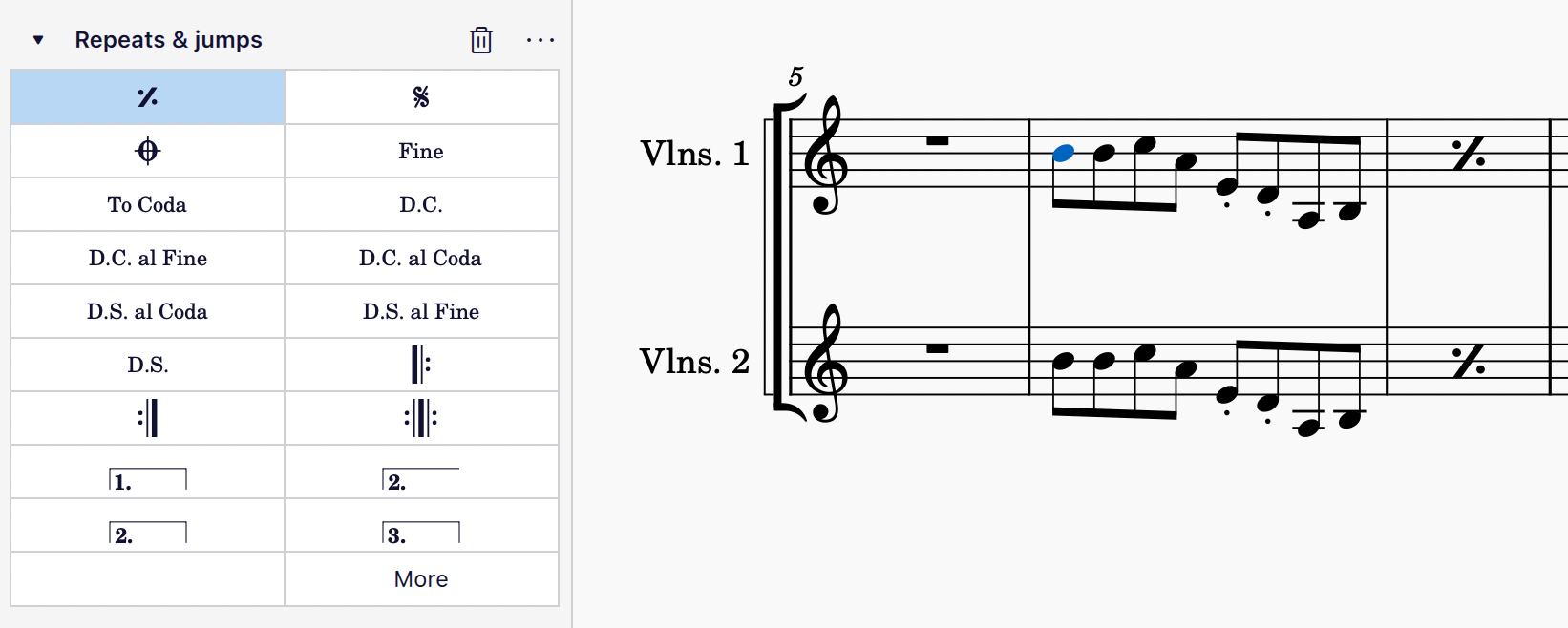Select the D.S. al Coda entry
Screen dimensions: 1568x628
pyautogui.click(x=147, y=311)
